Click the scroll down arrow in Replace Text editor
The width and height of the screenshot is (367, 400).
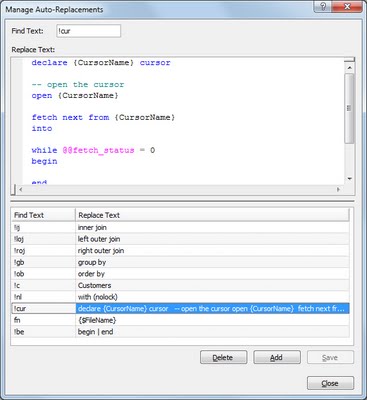(349, 179)
